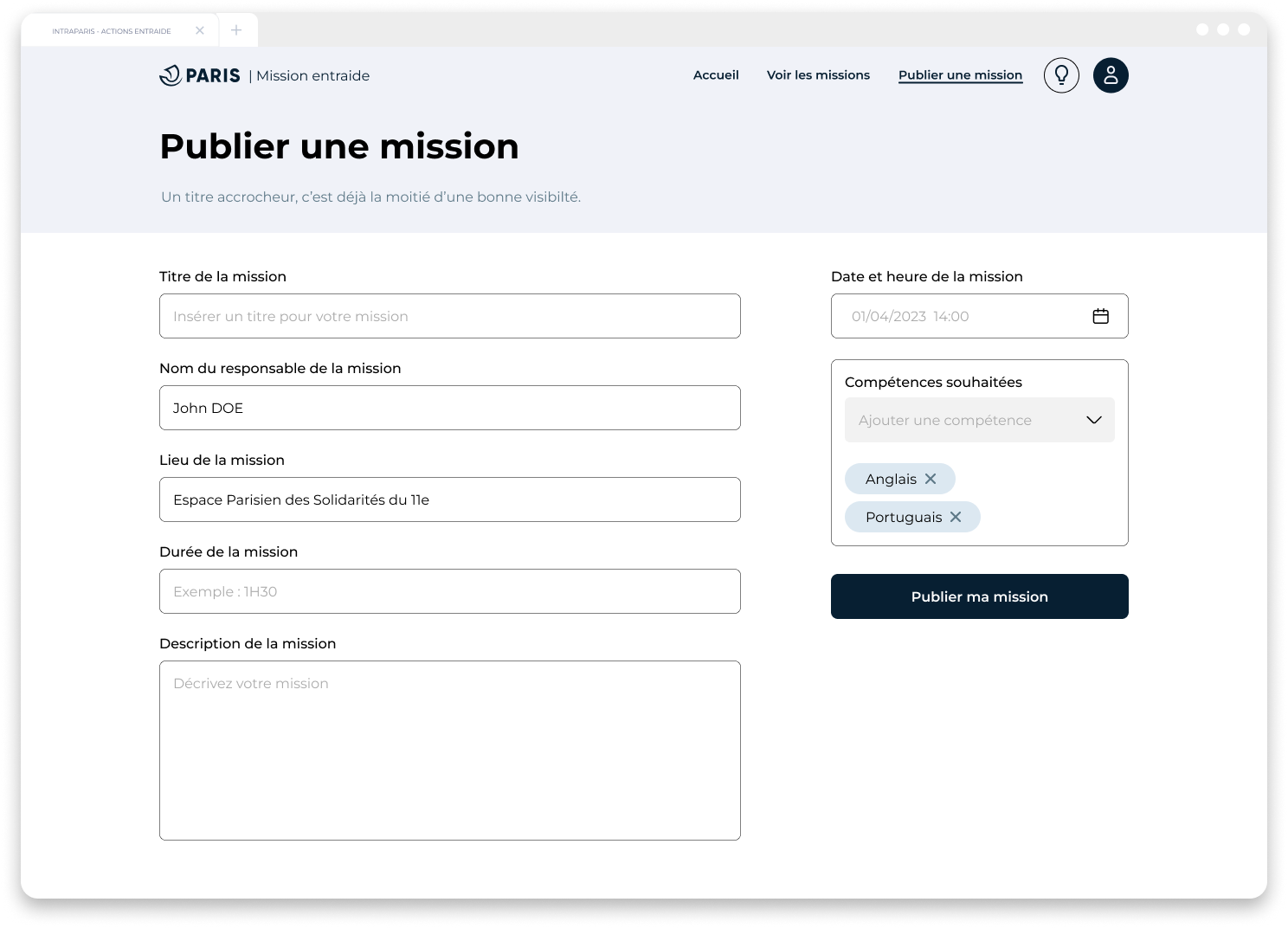Open a new browser tab
The image size is (1288, 928).
(x=236, y=30)
